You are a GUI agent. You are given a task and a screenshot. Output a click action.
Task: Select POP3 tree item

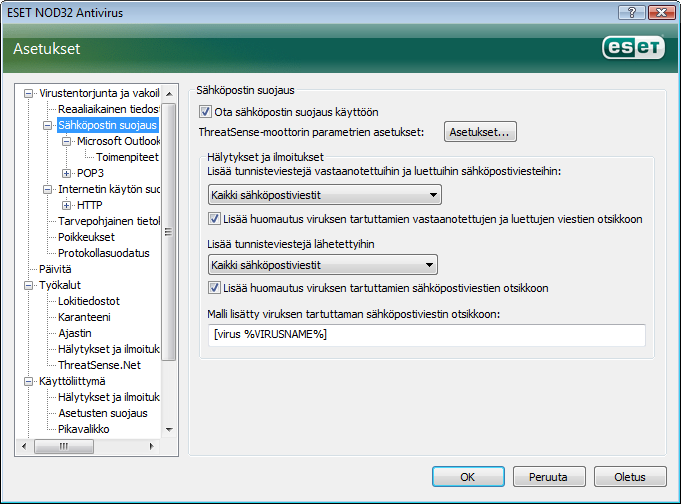click(x=90, y=173)
